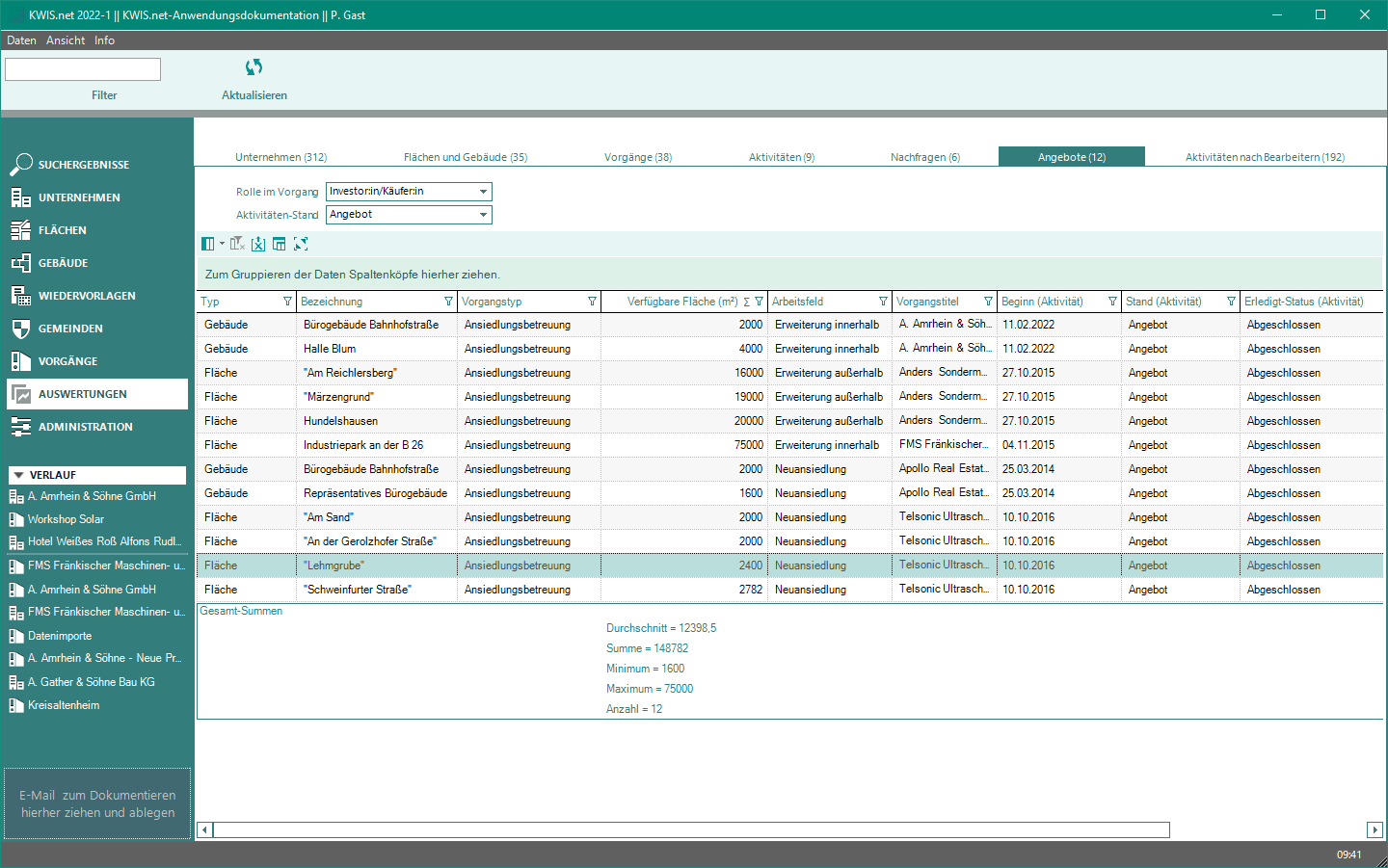Switch to the Vorgänge (38) tab
The width and height of the screenshot is (1388, 868).
coord(638,157)
